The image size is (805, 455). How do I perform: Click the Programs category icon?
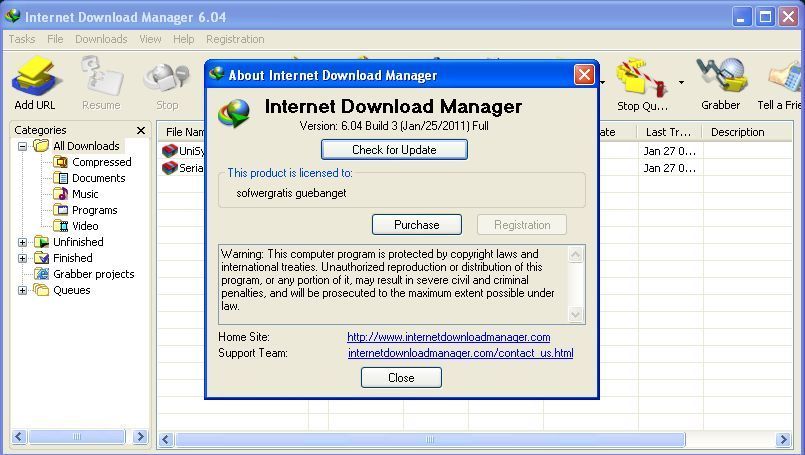click(61, 210)
